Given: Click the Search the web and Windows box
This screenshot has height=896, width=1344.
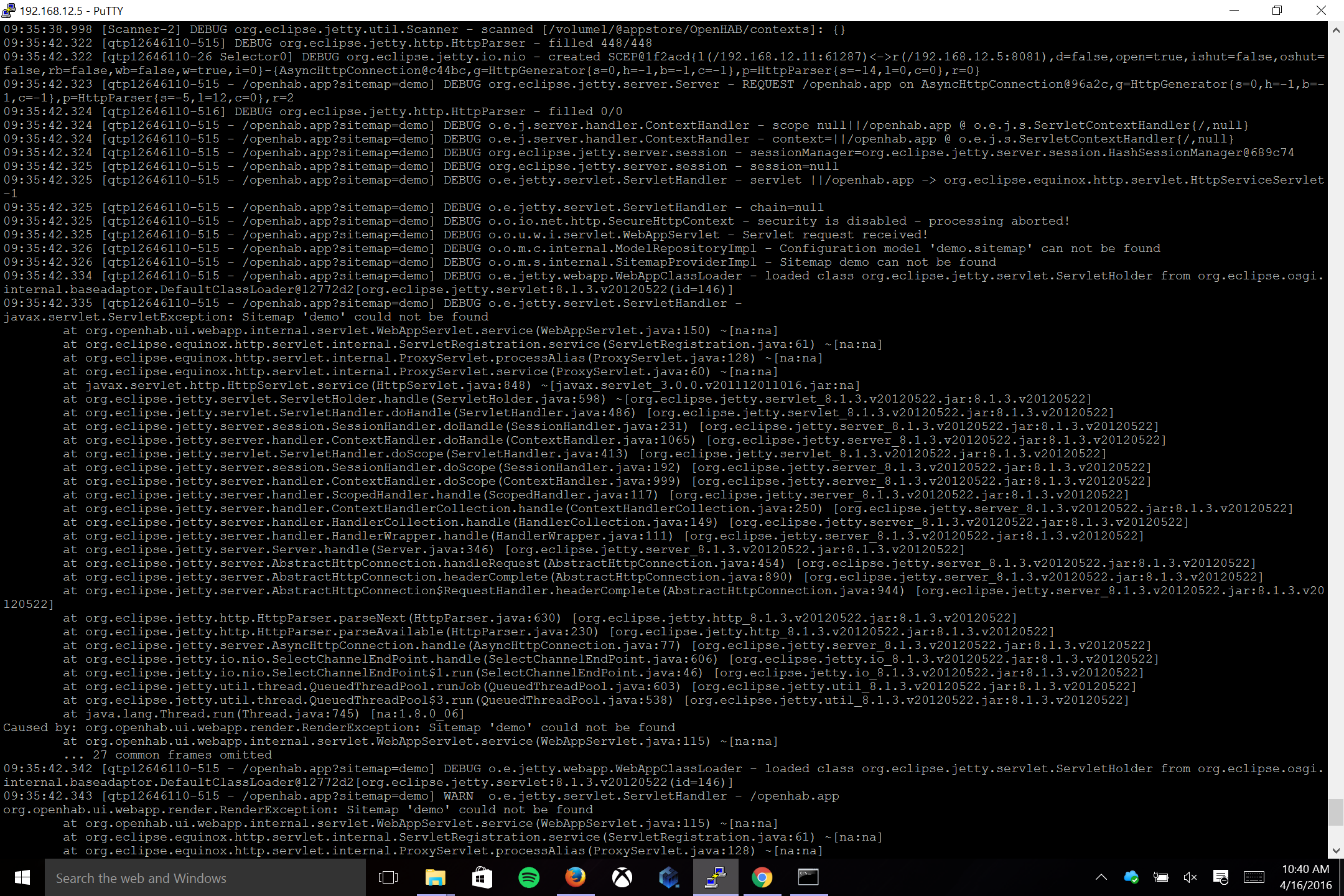Looking at the screenshot, I should [x=205, y=877].
